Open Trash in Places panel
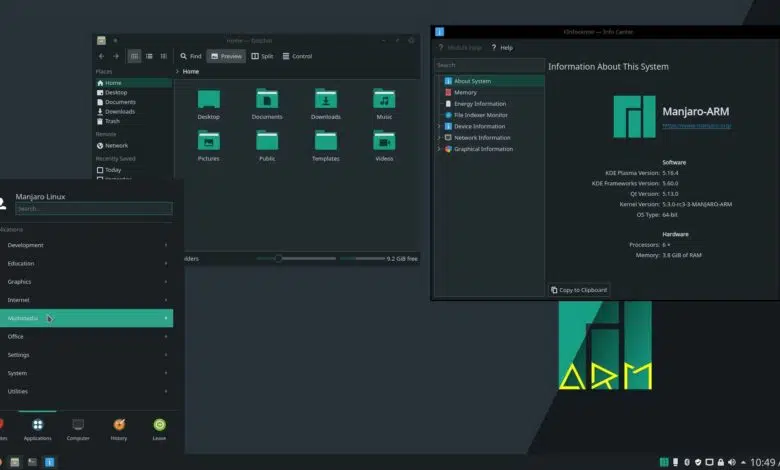Viewport: 780px width, 470px height. (134, 121)
